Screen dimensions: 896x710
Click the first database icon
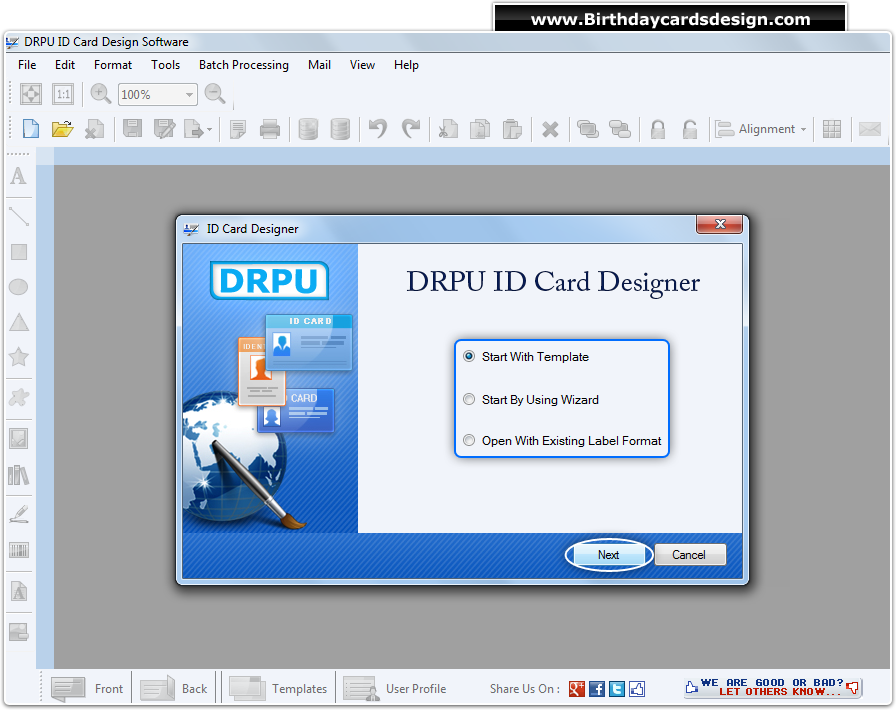pyautogui.click(x=308, y=129)
